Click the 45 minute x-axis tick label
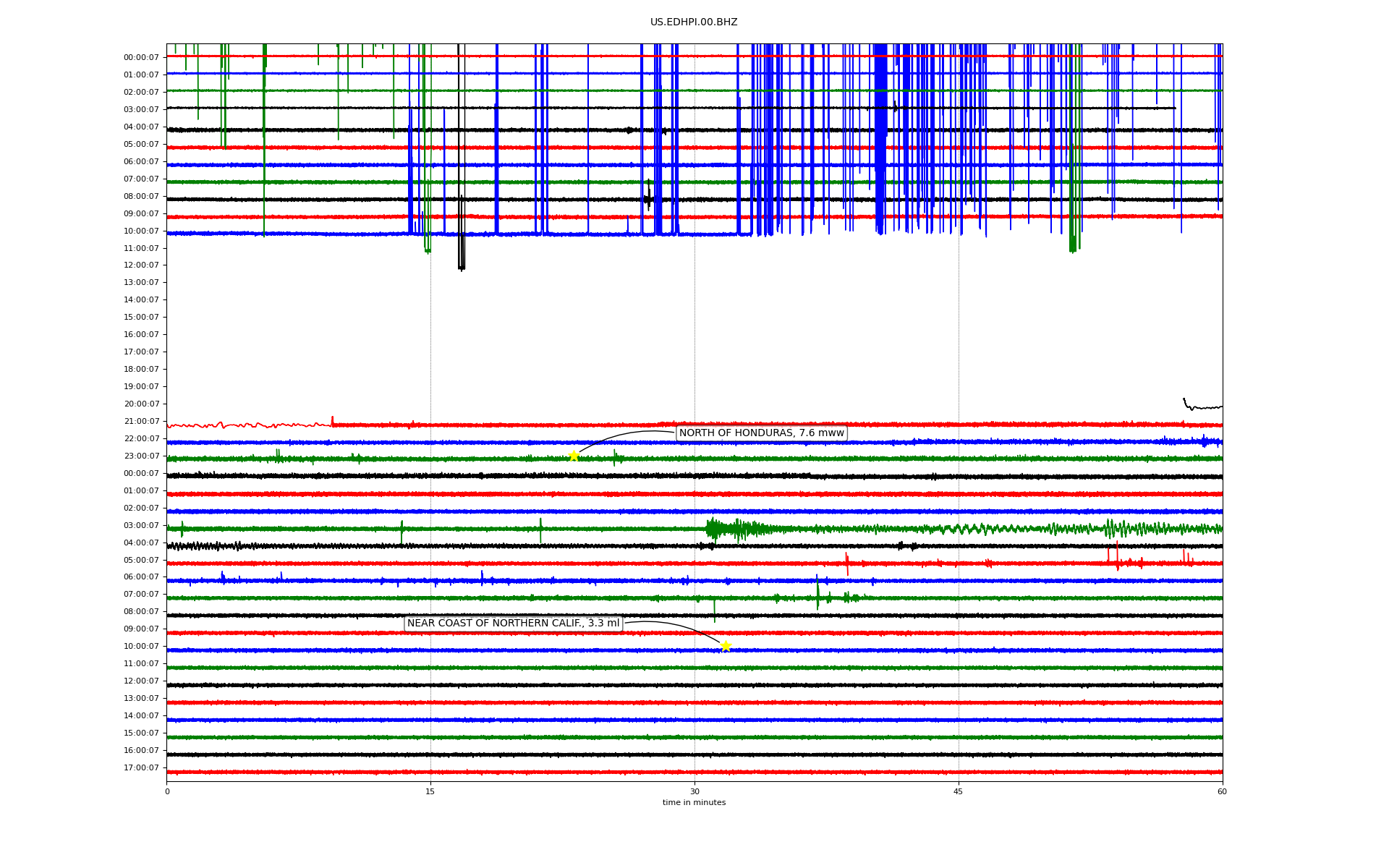 coord(959,791)
